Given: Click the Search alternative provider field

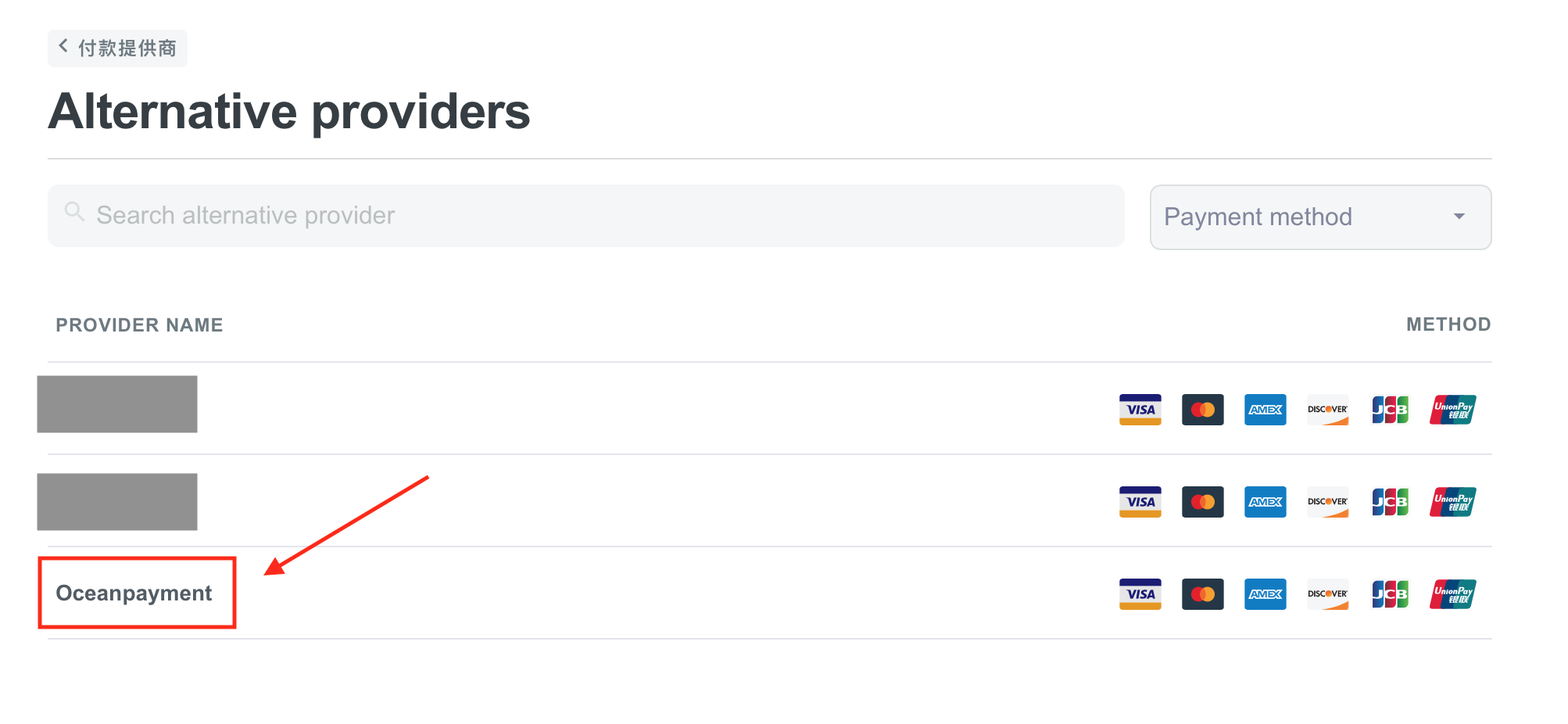Looking at the screenshot, I should [586, 216].
